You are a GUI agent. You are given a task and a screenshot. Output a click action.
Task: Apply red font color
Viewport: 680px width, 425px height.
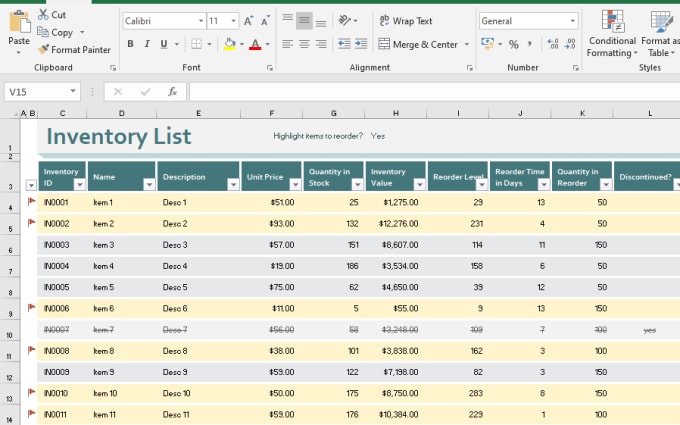pos(255,44)
